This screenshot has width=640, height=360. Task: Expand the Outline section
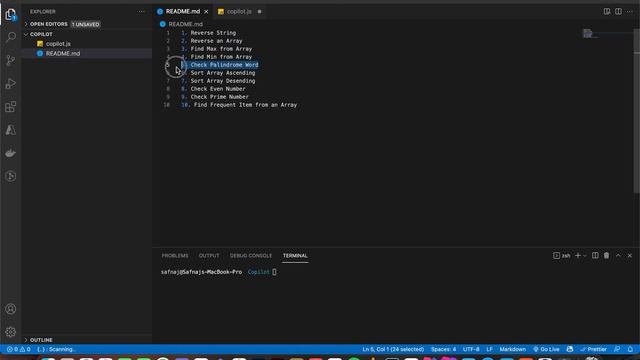[41, 340]
